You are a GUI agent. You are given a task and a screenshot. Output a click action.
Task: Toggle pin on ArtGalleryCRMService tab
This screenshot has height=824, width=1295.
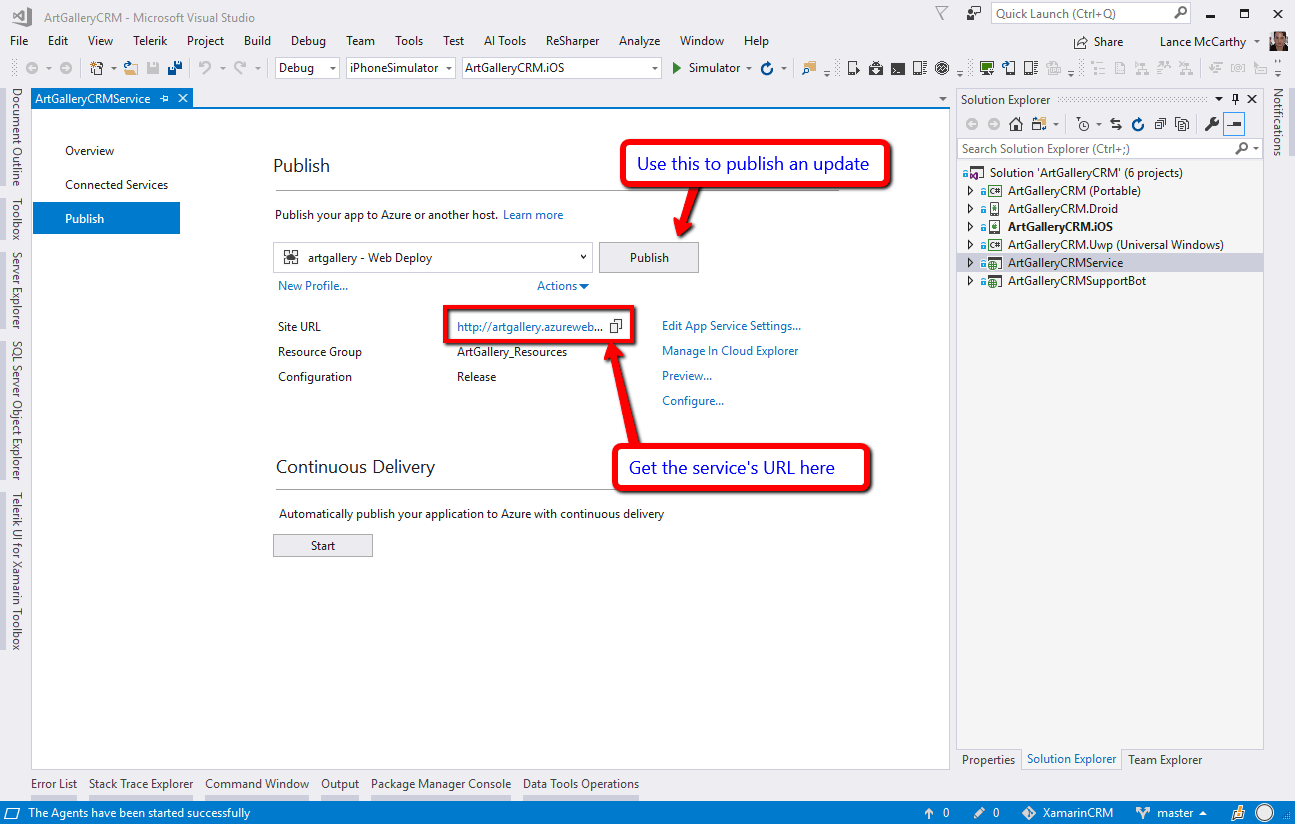(x=164, y=99)
